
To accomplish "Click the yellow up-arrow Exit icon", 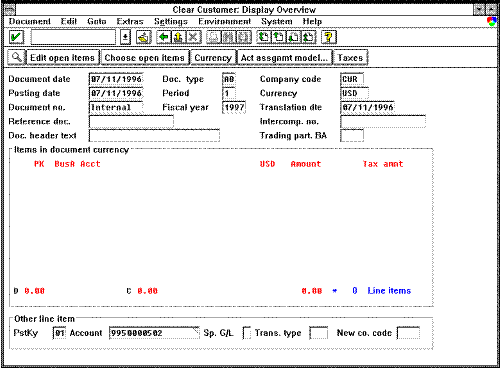I will [x=178, y=37].
